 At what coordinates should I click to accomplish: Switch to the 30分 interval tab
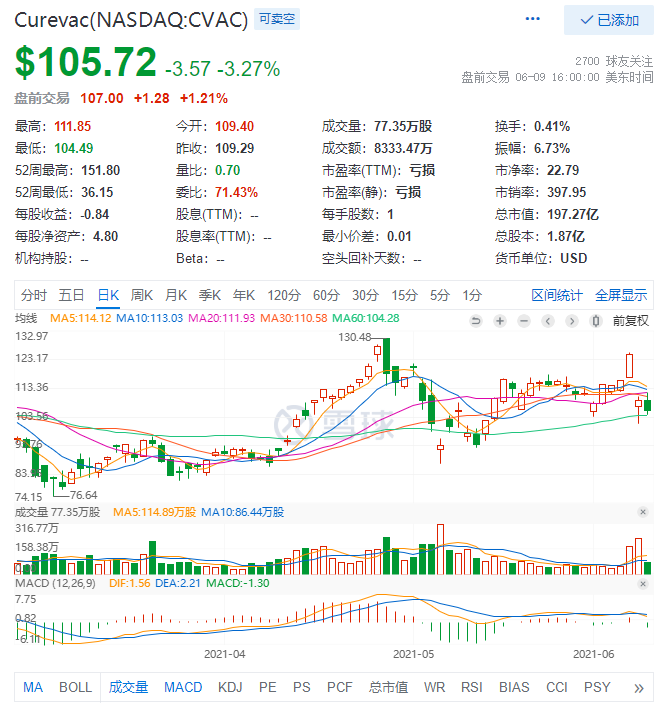coord(365,295)
